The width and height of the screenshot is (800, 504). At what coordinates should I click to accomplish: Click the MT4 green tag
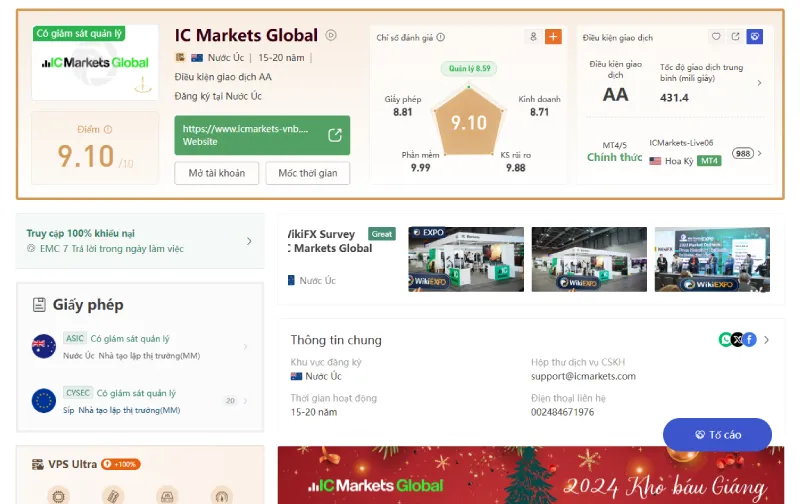(x=709, y=161)
